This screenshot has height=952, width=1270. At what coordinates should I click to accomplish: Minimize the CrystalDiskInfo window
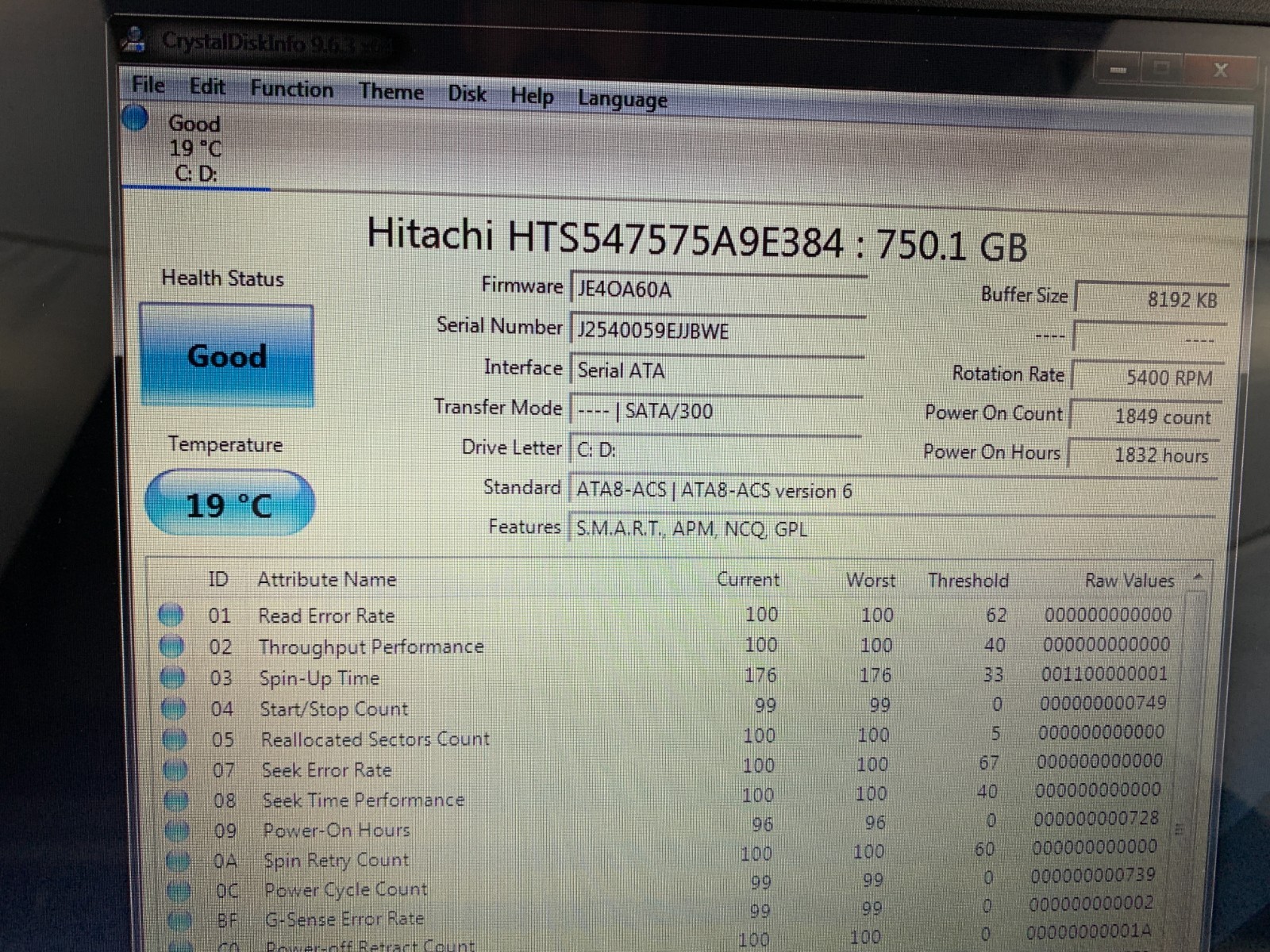pyautogui.click(x=1119, y=70)
